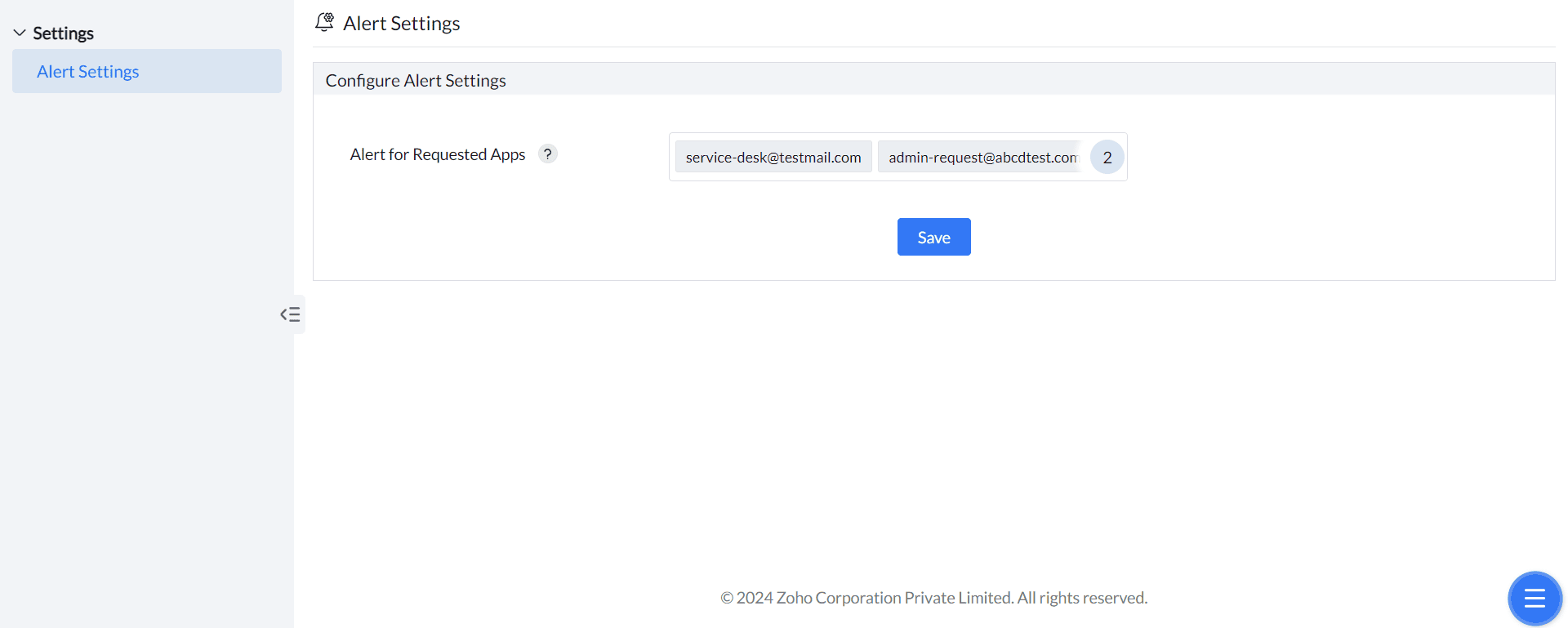Open Alert Settings in the sidebar

[x=88, y=71]
